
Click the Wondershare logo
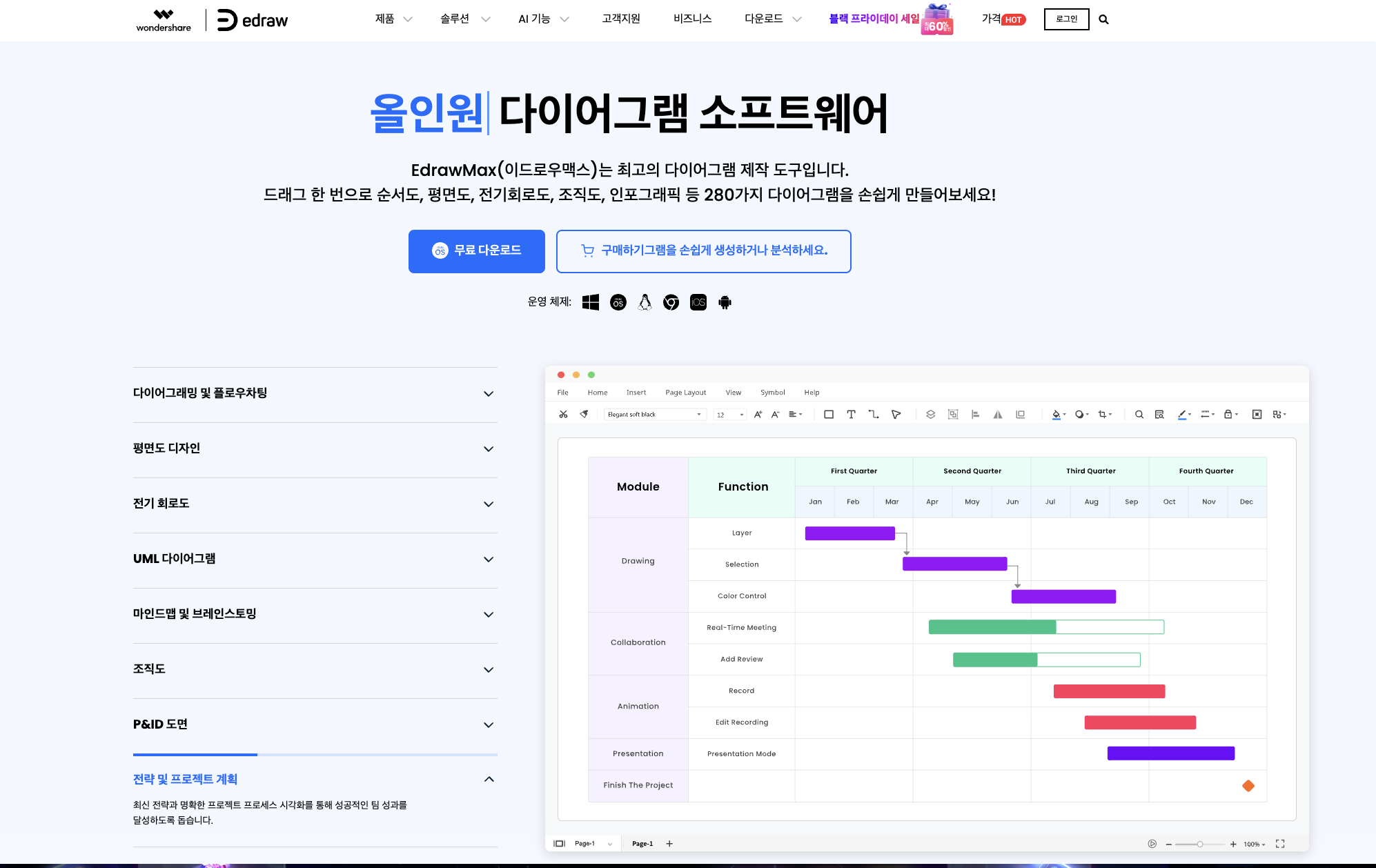[164, 20]
